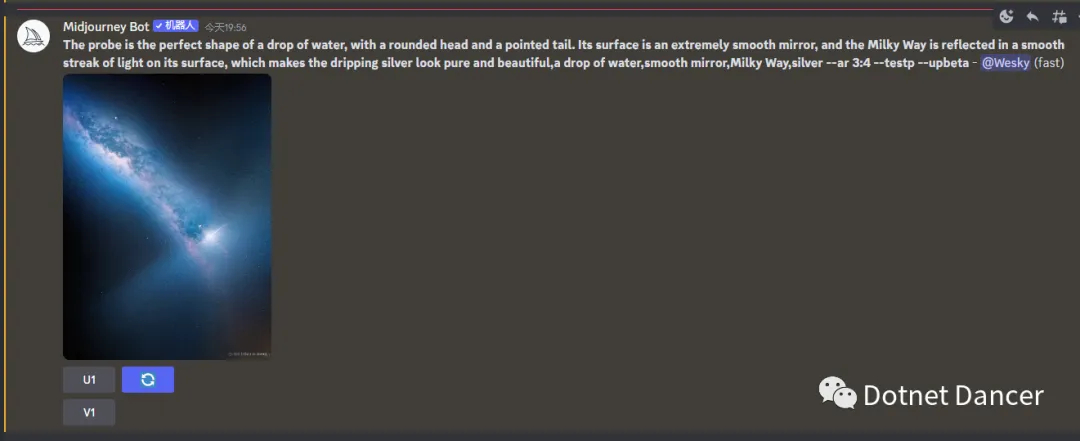Click the WeChat logo in the watermark
Viewport: 1080px width, 441px height.
point(838,393)
